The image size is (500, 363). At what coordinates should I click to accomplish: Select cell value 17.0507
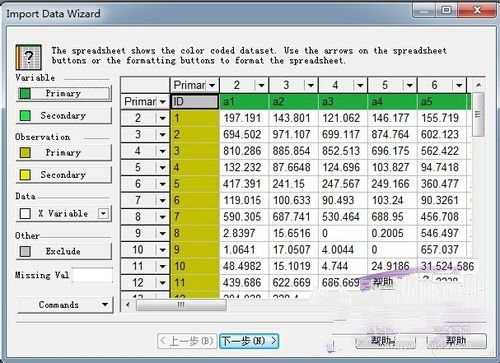point(293,250)
